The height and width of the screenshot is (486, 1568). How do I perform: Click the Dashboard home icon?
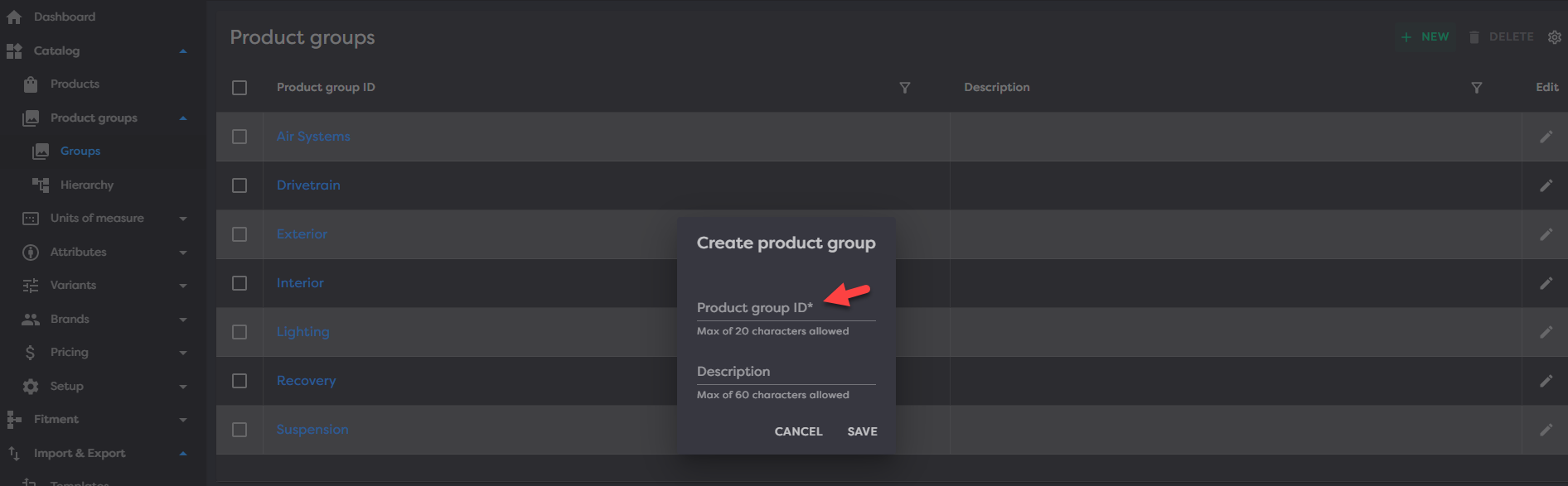click(x=14, y=17)
